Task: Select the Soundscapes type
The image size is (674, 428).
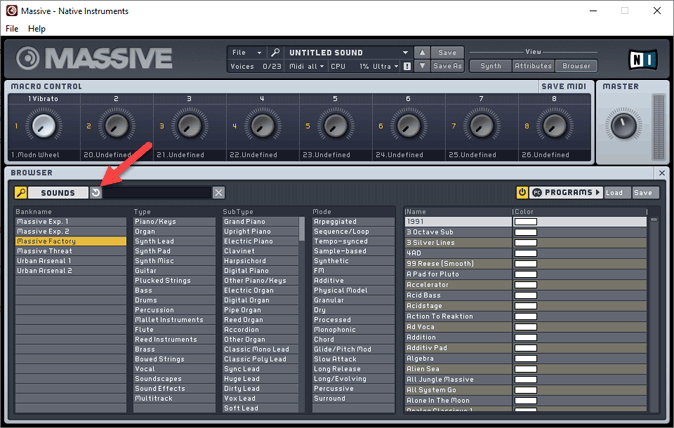Action: click(174, 379)
